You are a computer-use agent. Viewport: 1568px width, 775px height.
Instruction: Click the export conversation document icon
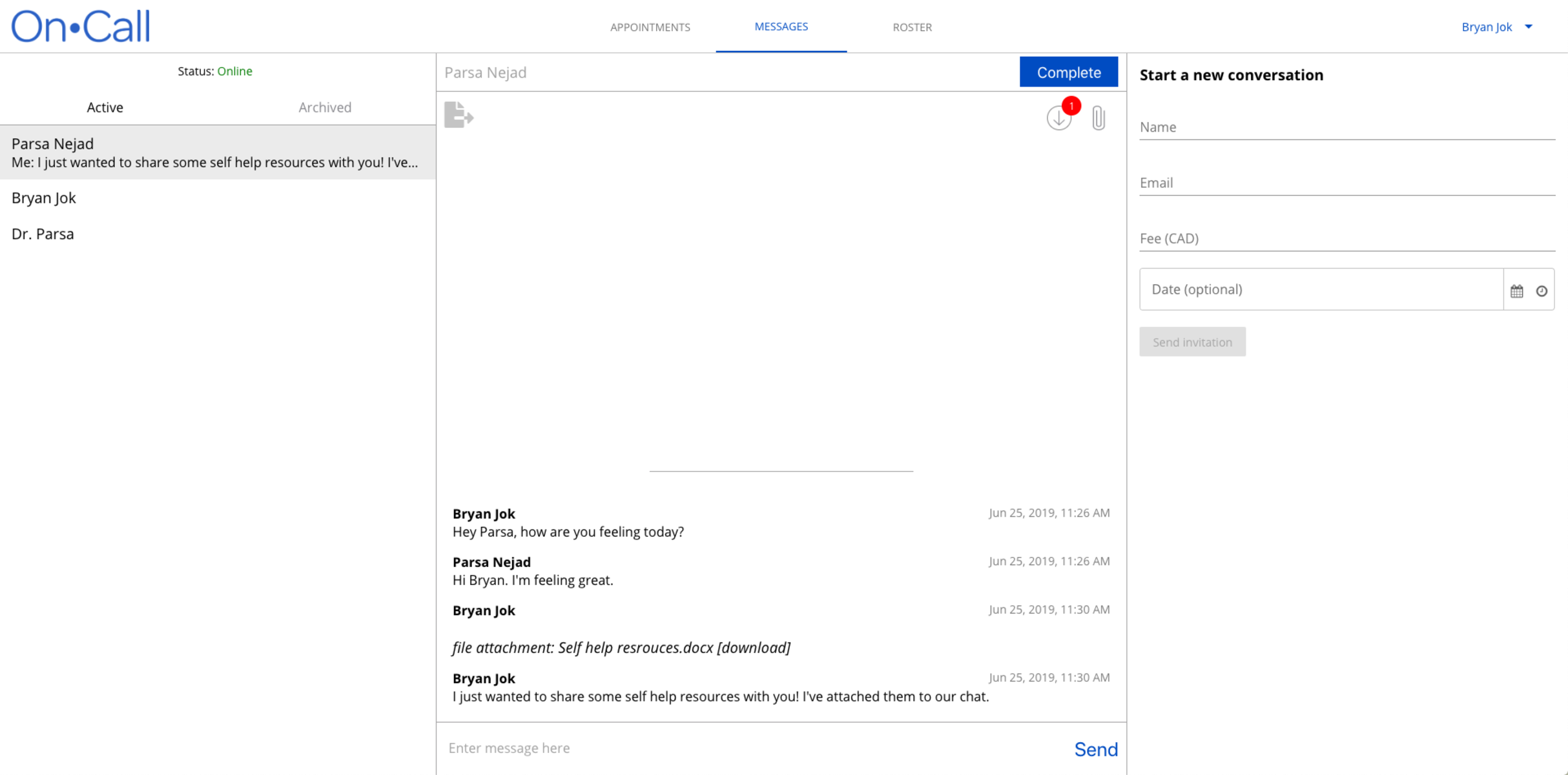(x=459, y=115)
